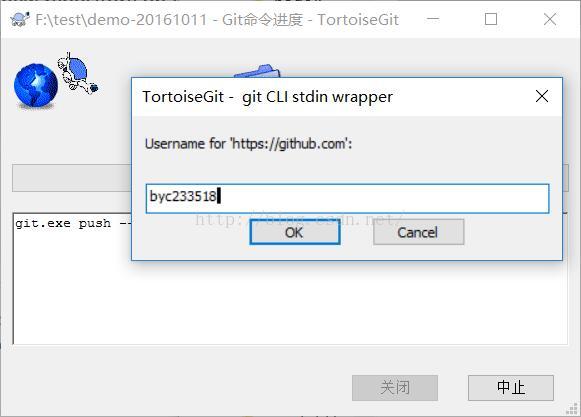Click the tortoise animation icon beside the globe

point(77,73)
